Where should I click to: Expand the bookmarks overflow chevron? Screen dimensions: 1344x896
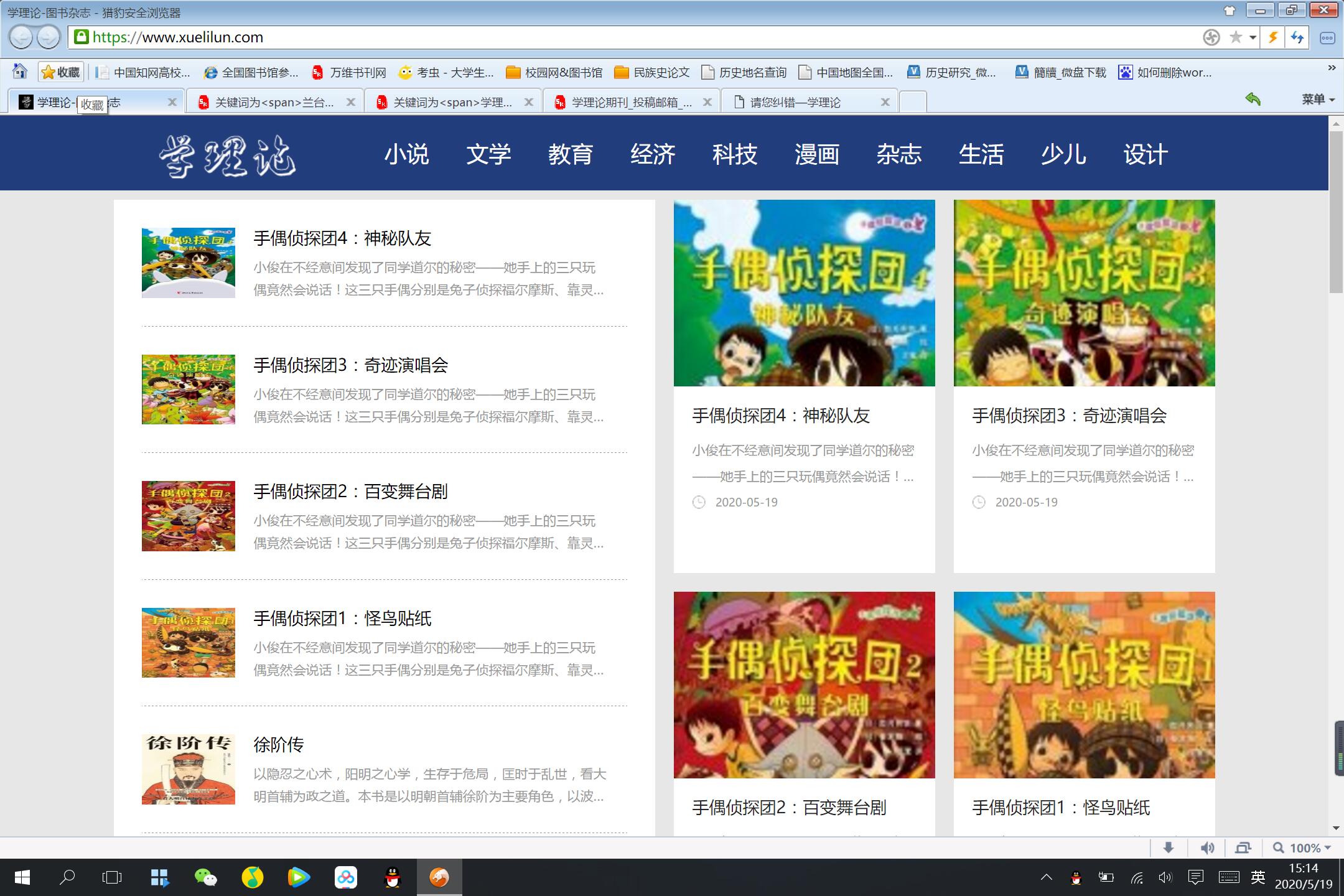pyautogui.click(x=1332, y=68)
